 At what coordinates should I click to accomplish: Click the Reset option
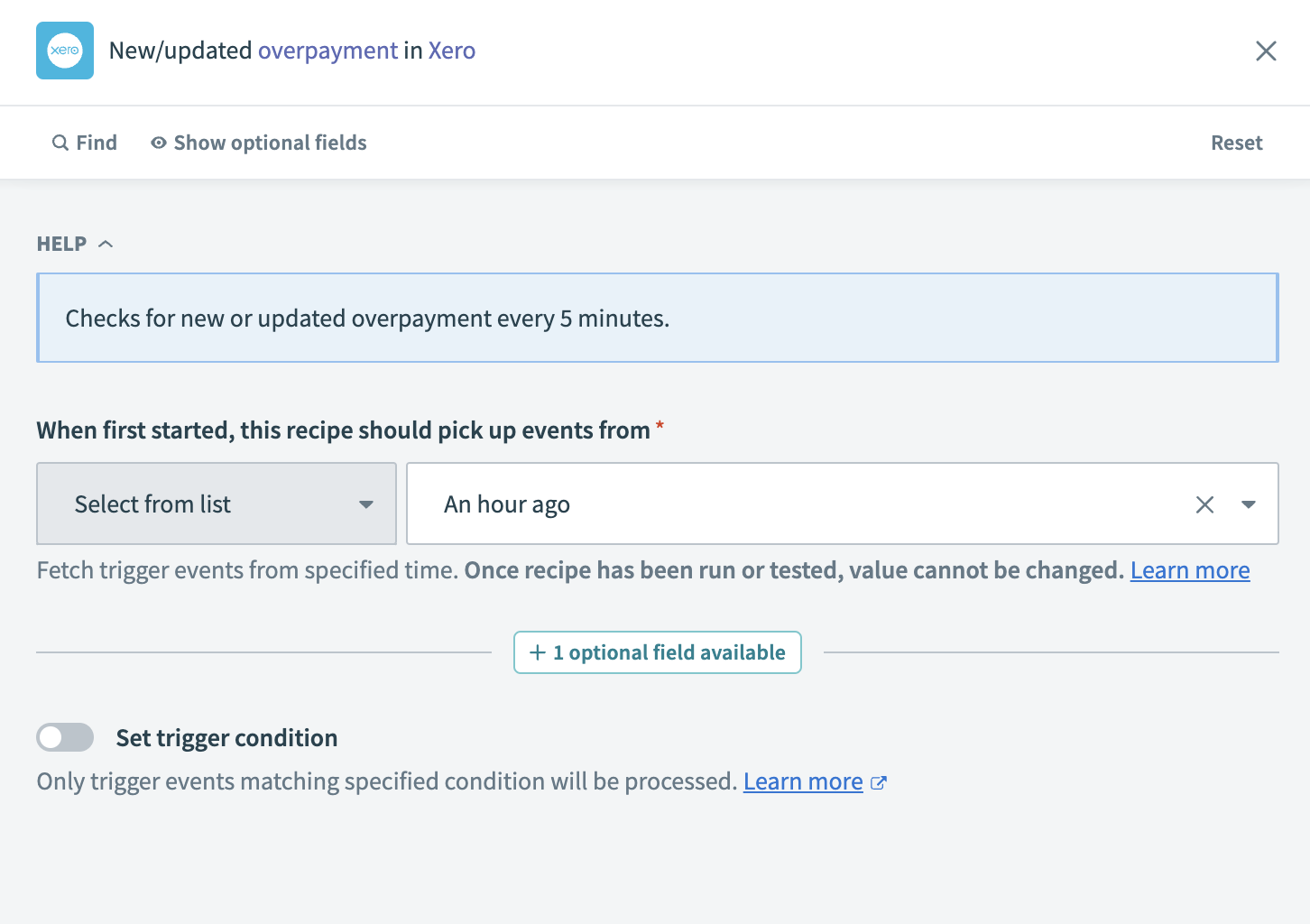1236,143
